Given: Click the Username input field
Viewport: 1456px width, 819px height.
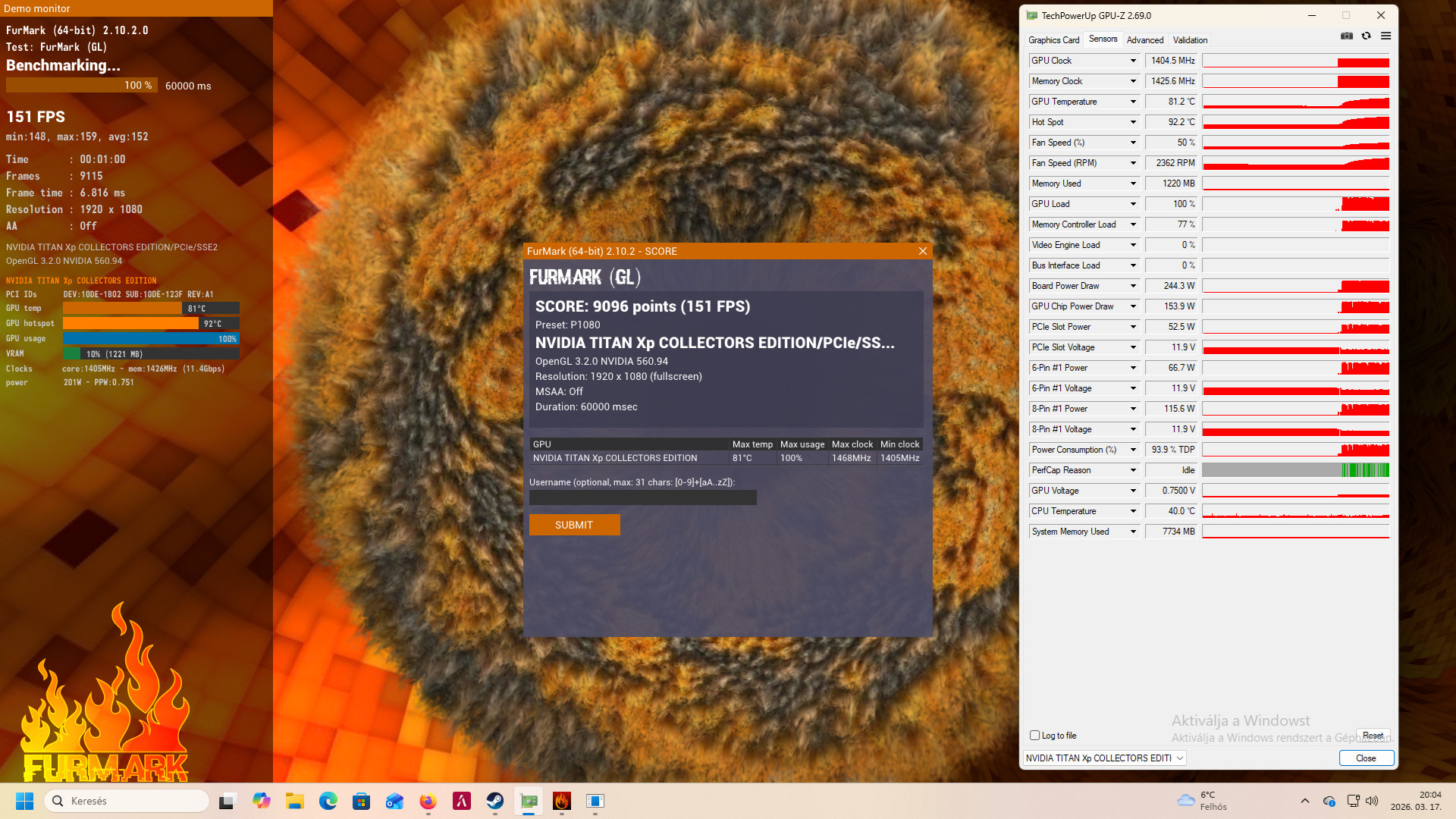Looking at the screenshot, I should click(x=642, y=497).
